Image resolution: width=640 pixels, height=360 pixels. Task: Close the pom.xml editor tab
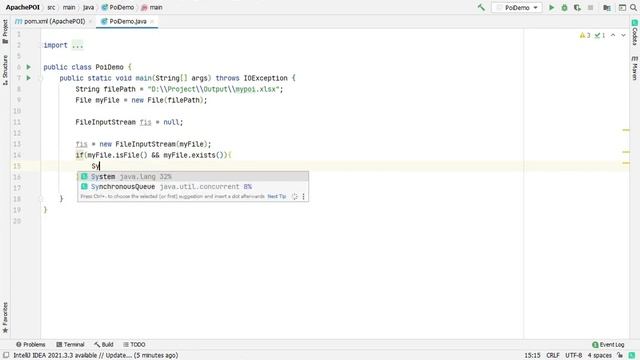tap(90, 21)
